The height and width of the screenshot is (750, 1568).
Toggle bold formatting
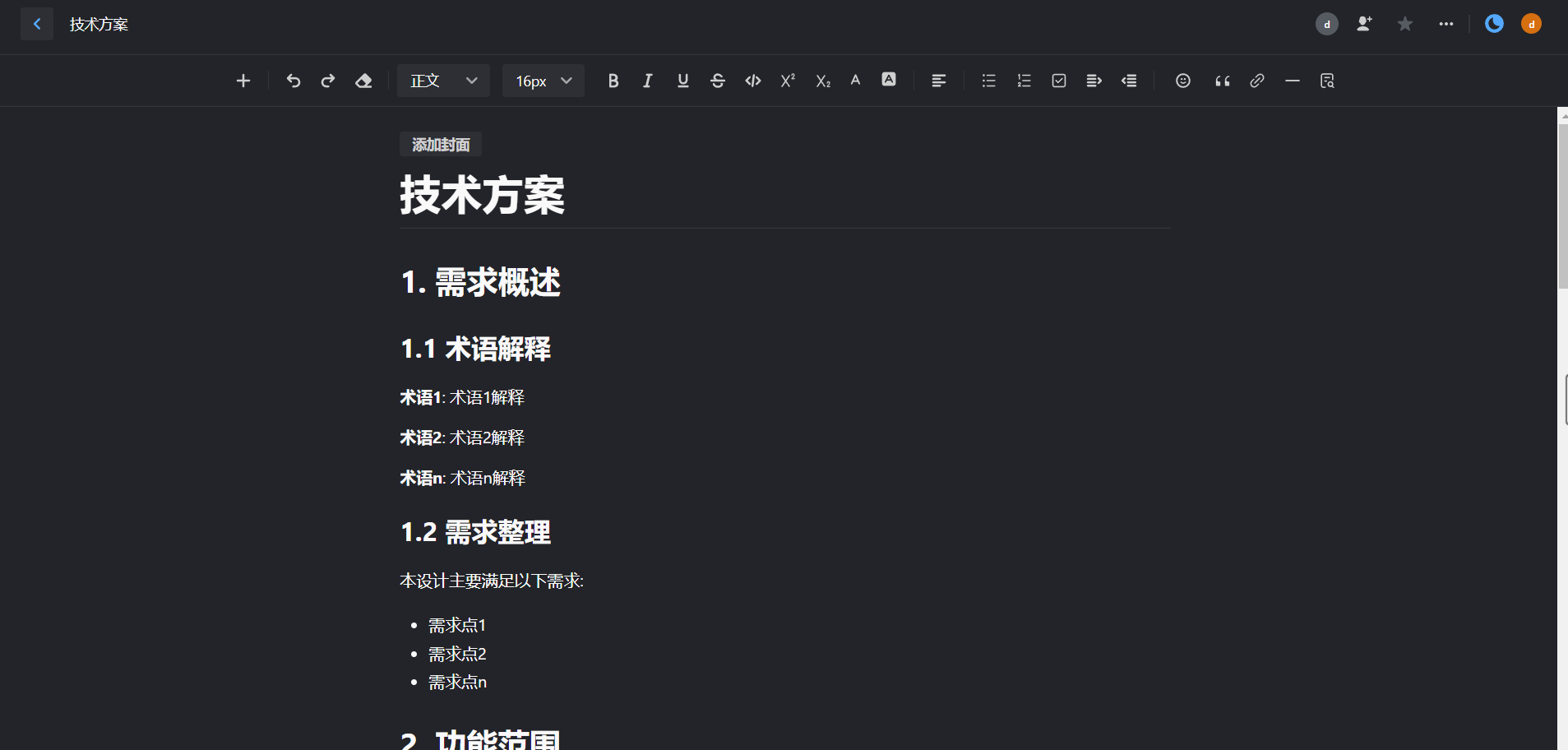coord(613,80)
